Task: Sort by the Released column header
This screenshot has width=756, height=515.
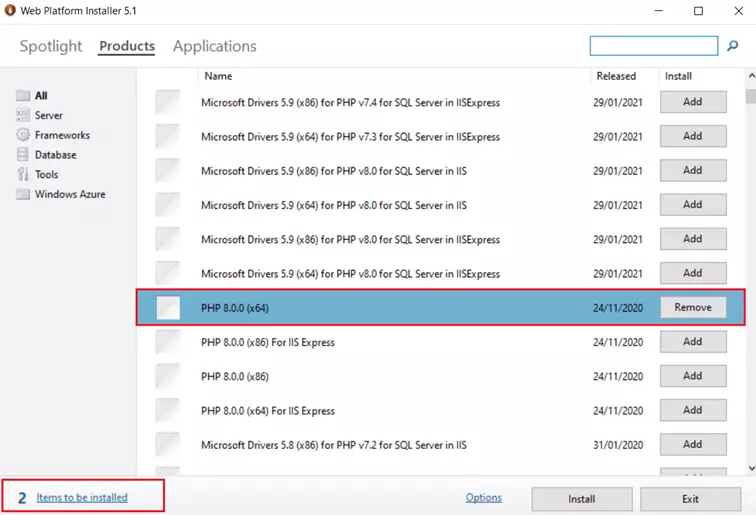Action: coord(616,76)
